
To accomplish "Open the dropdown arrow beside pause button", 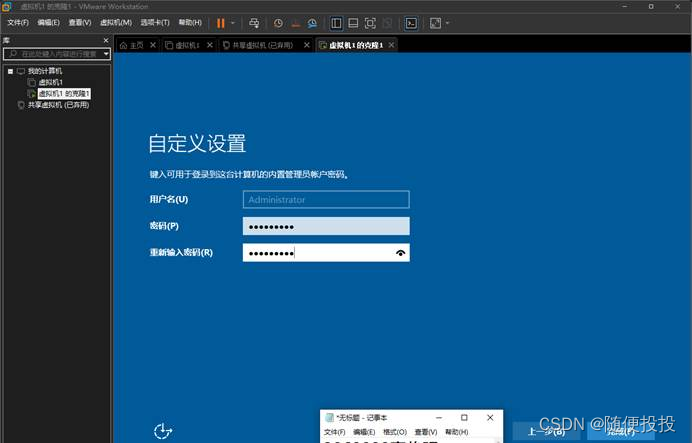I will [233, 23].
